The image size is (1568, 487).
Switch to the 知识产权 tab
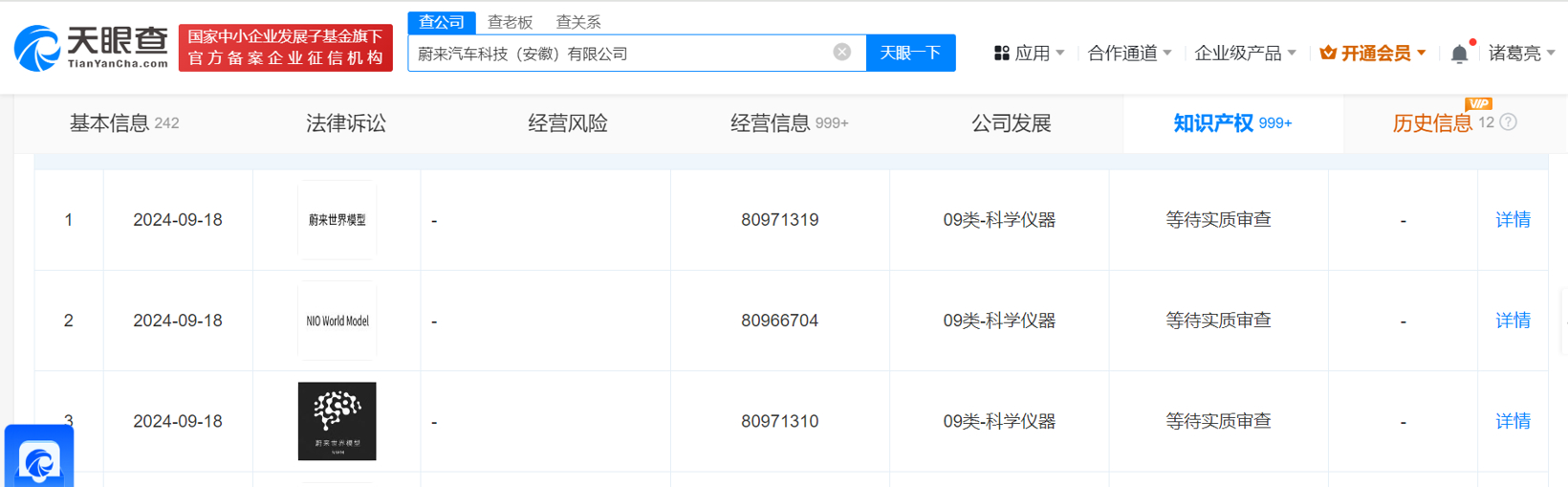[1233, 123]
